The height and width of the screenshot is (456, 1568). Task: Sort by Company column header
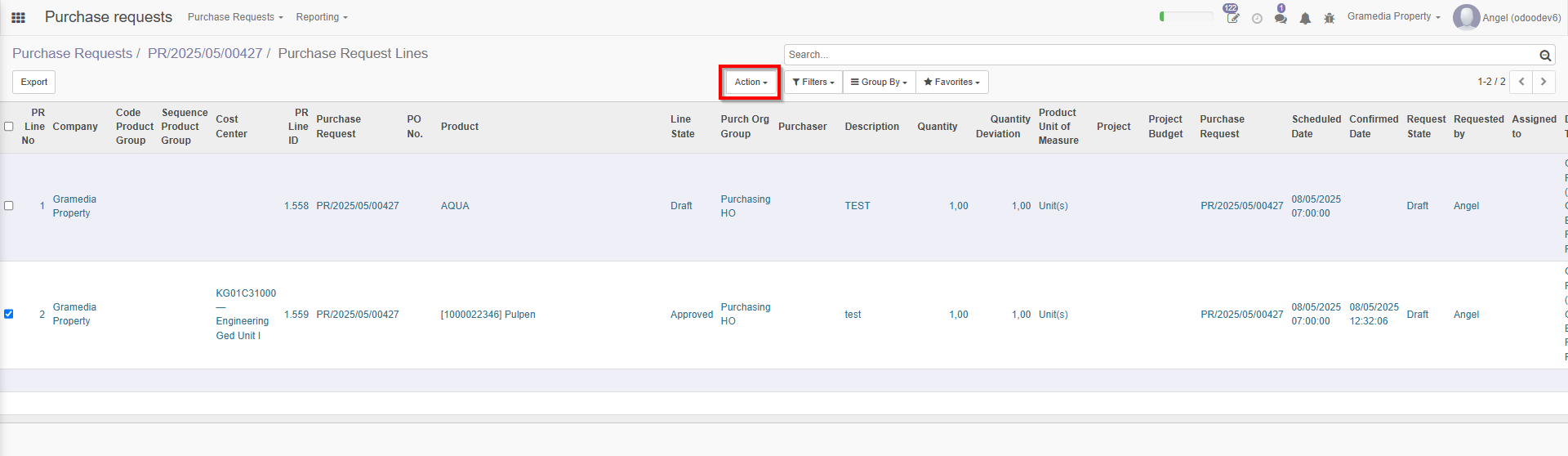tap(75, 127)
